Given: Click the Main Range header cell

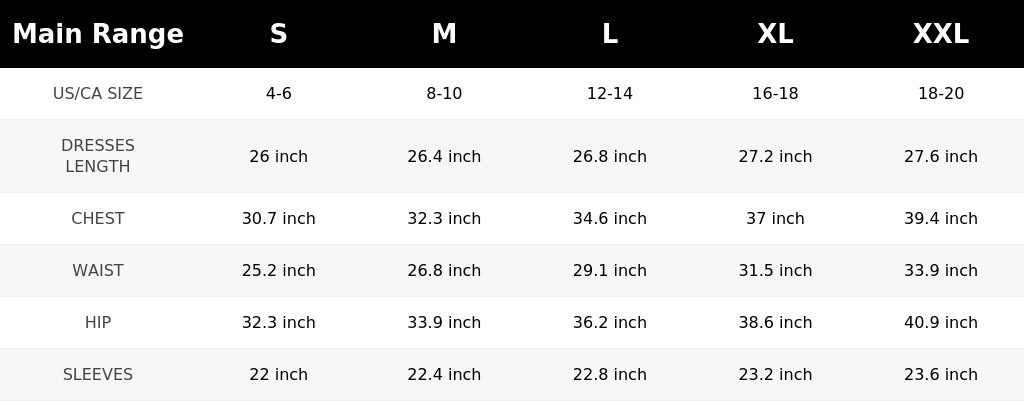Looking at the screenshot, I should pos(98,34).
